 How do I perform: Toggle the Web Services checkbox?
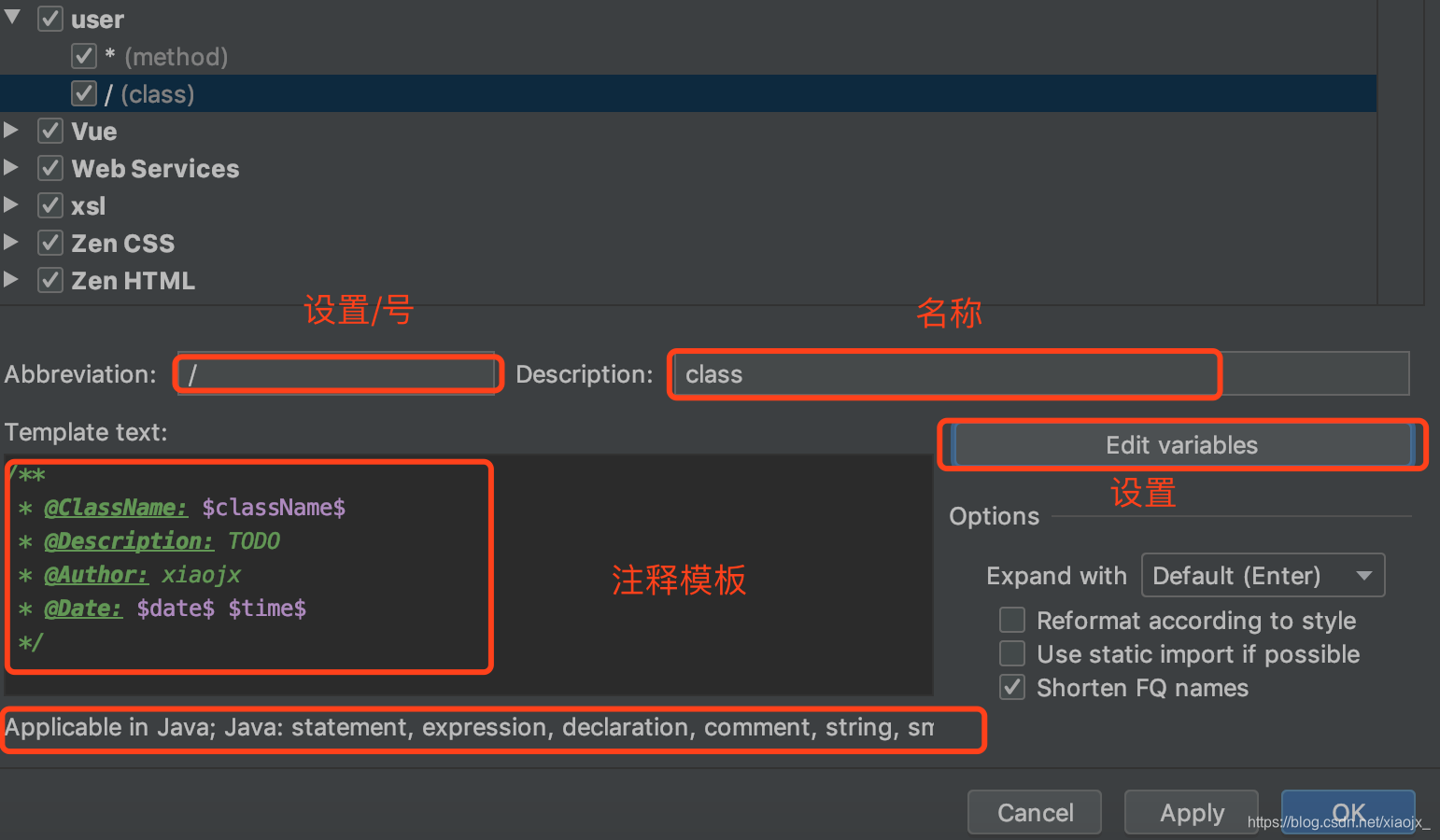click(x=50, y=168)
